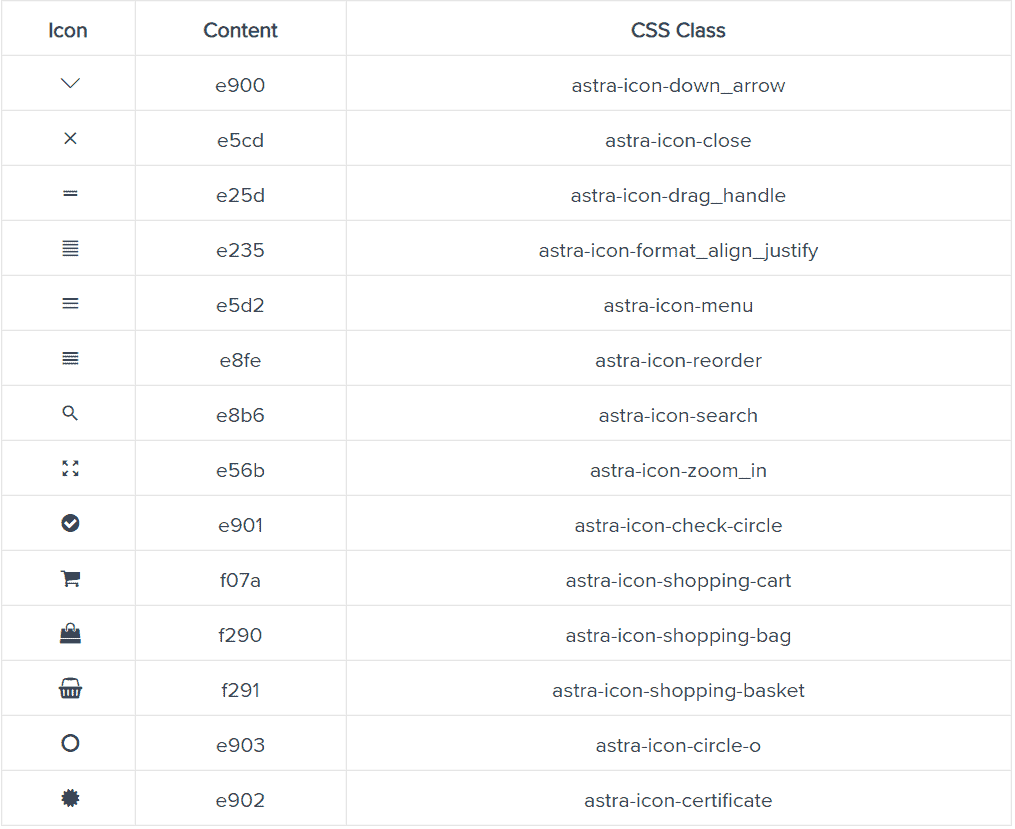This screenshot has width=1015, height=829.
Task: Click the format align justify icon
Action: pos(70,249)
